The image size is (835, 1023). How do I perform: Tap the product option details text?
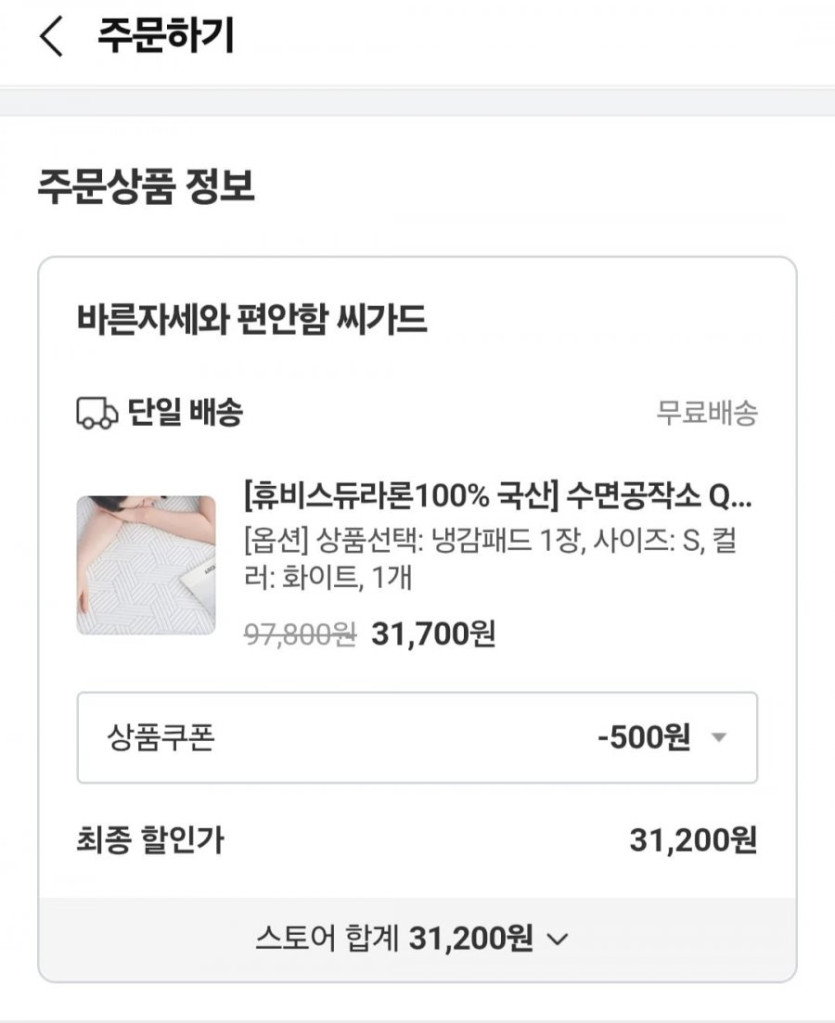coord(494,558)
